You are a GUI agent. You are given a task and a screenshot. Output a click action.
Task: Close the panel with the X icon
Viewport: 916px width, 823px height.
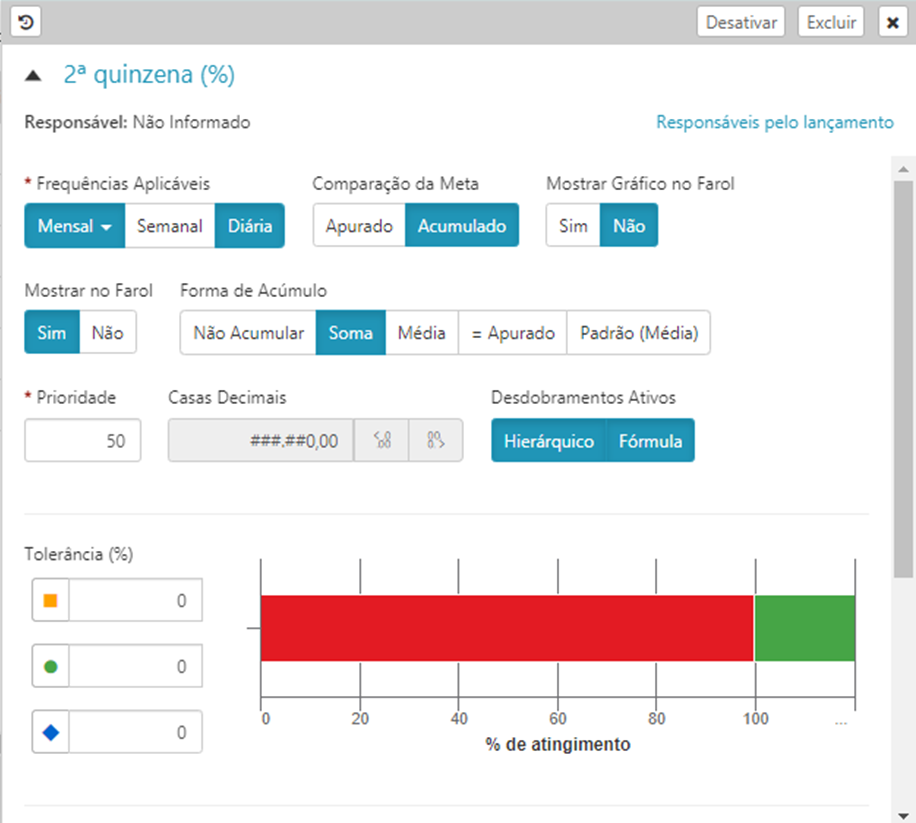click(x=893, y=22)
